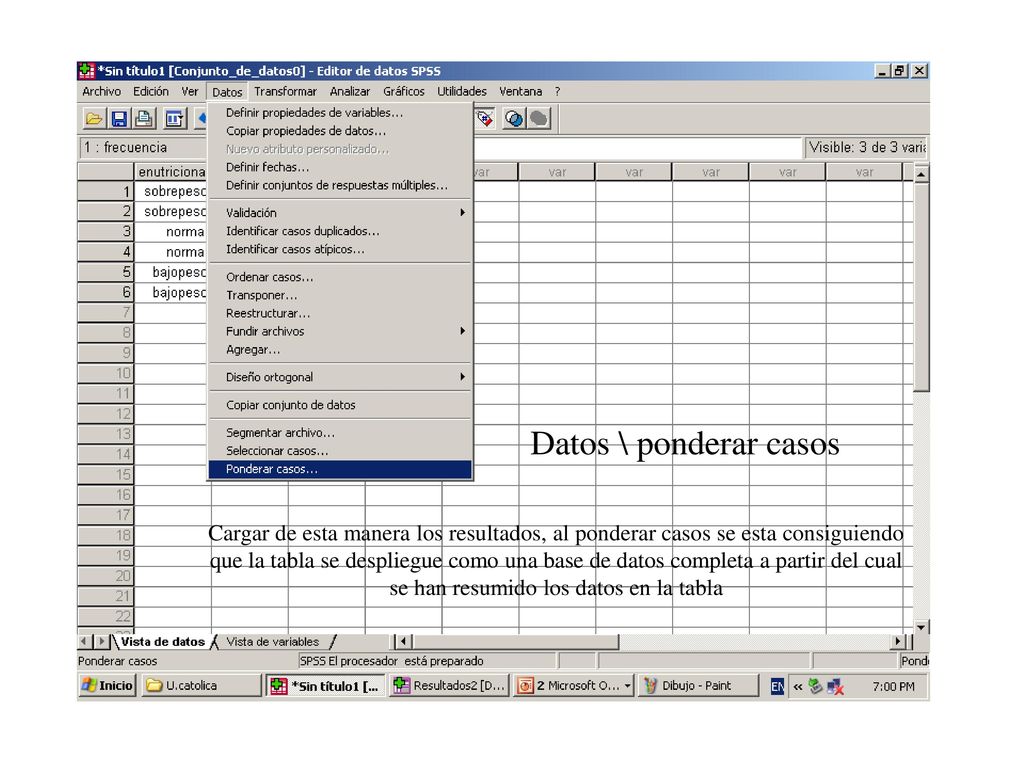The width and height of the screenshot is (1024, 768).
Task: Choose Identificar casos duplicados
Action: point(340,231)
